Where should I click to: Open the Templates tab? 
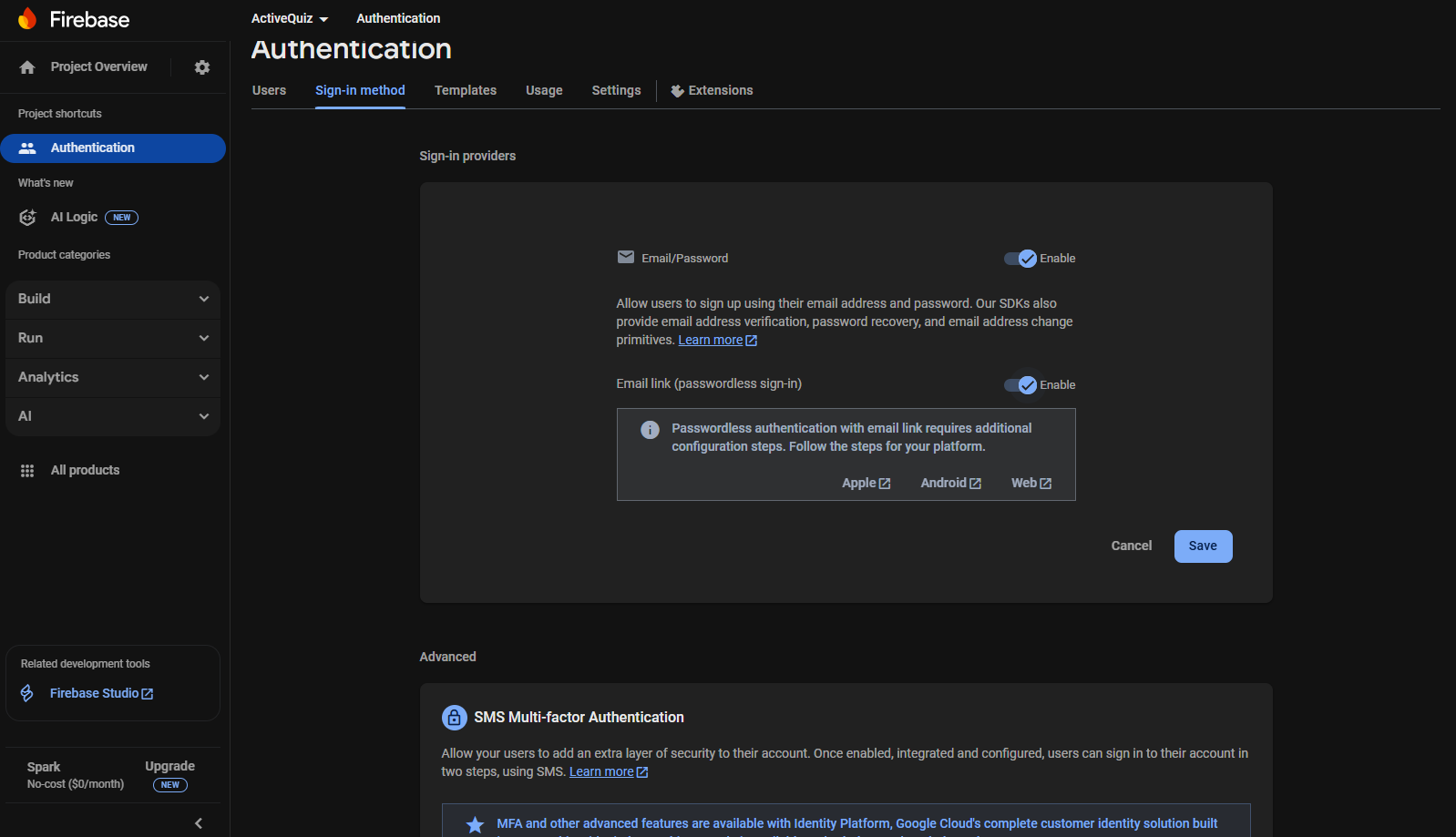tap(466, 90)
